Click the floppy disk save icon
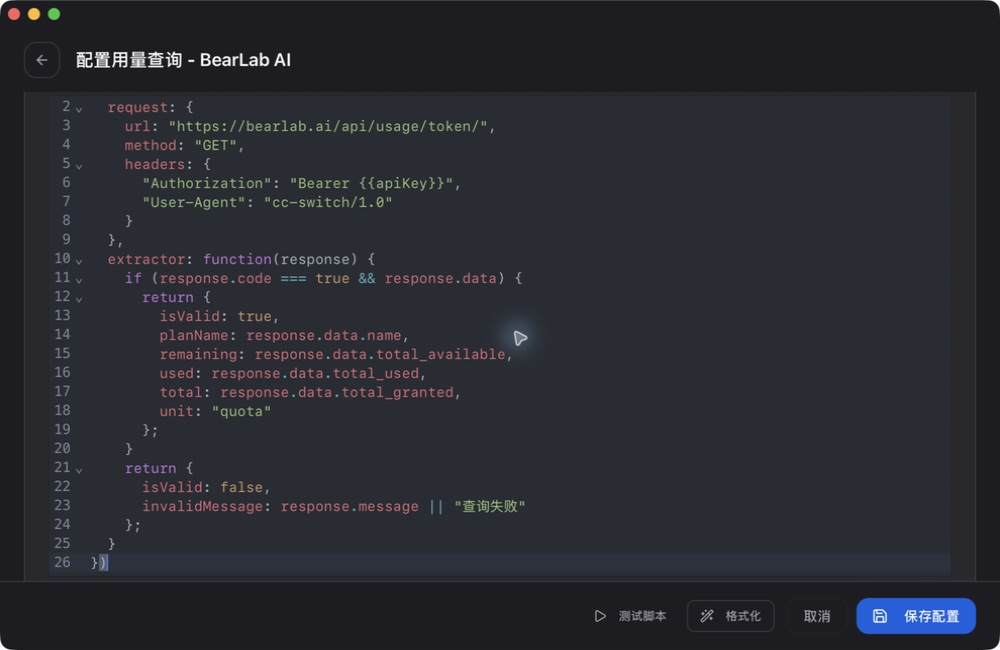This screenshot has width=1000, height=650. click(x=880, y=616)
